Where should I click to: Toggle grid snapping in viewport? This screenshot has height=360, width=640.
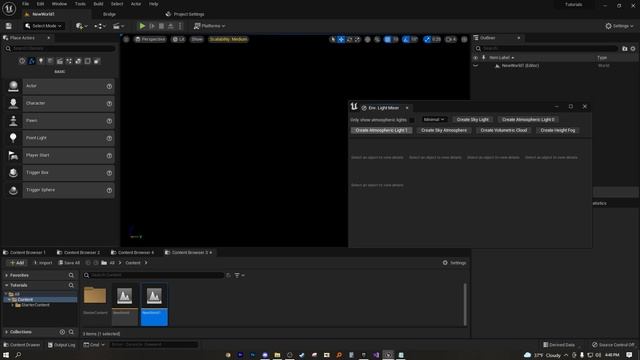[x=387, y=40]
